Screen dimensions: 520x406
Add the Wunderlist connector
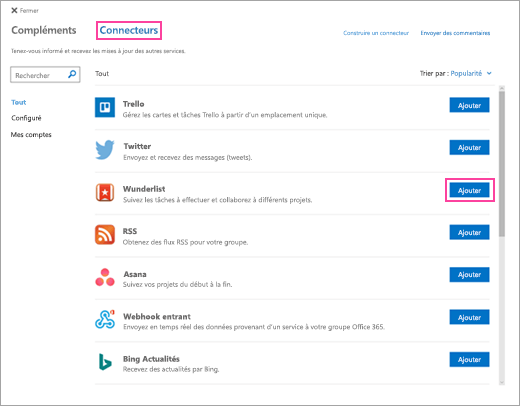(x=469, y=190)
